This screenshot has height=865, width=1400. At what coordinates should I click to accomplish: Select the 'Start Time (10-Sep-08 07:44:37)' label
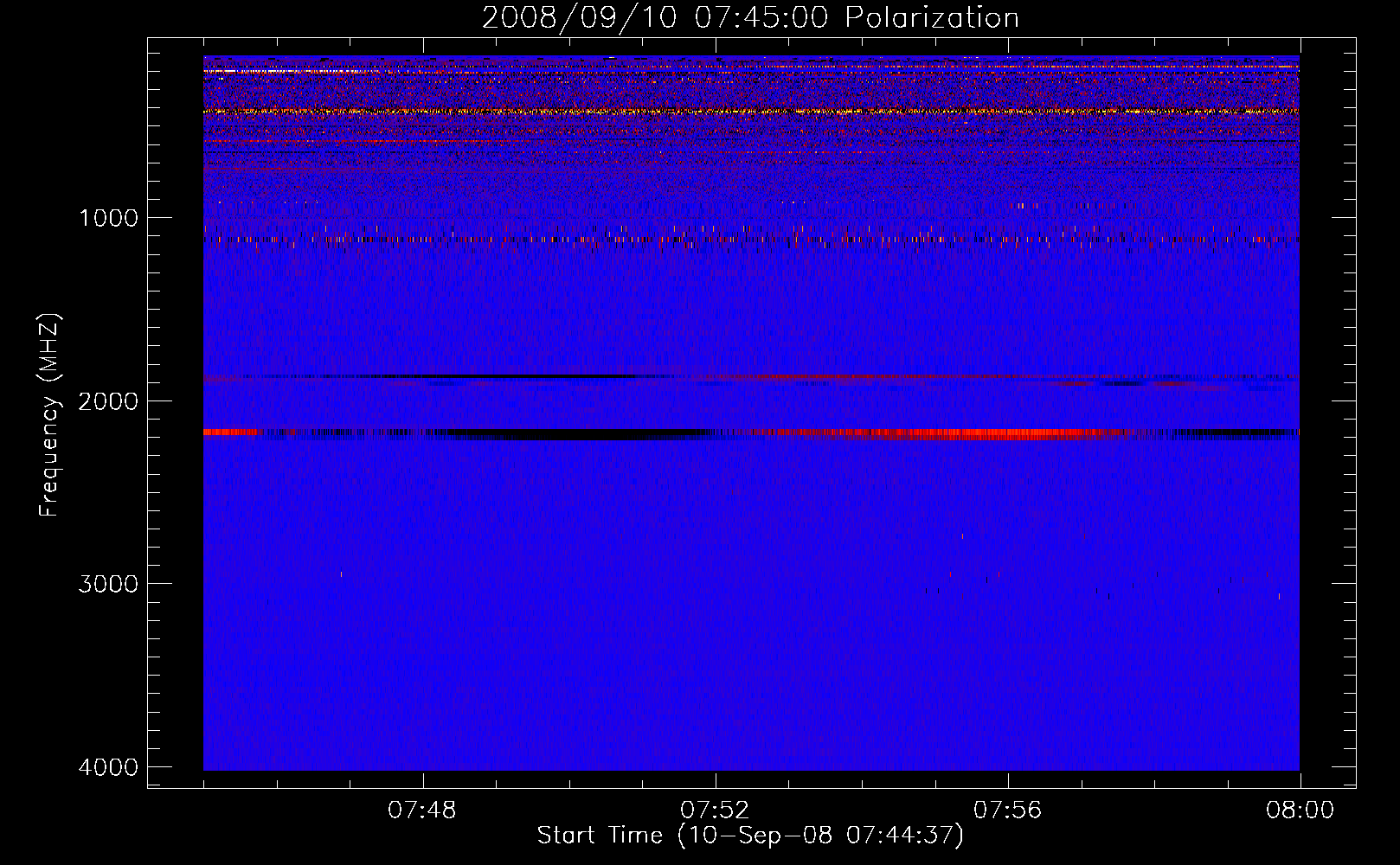[750, 836]
